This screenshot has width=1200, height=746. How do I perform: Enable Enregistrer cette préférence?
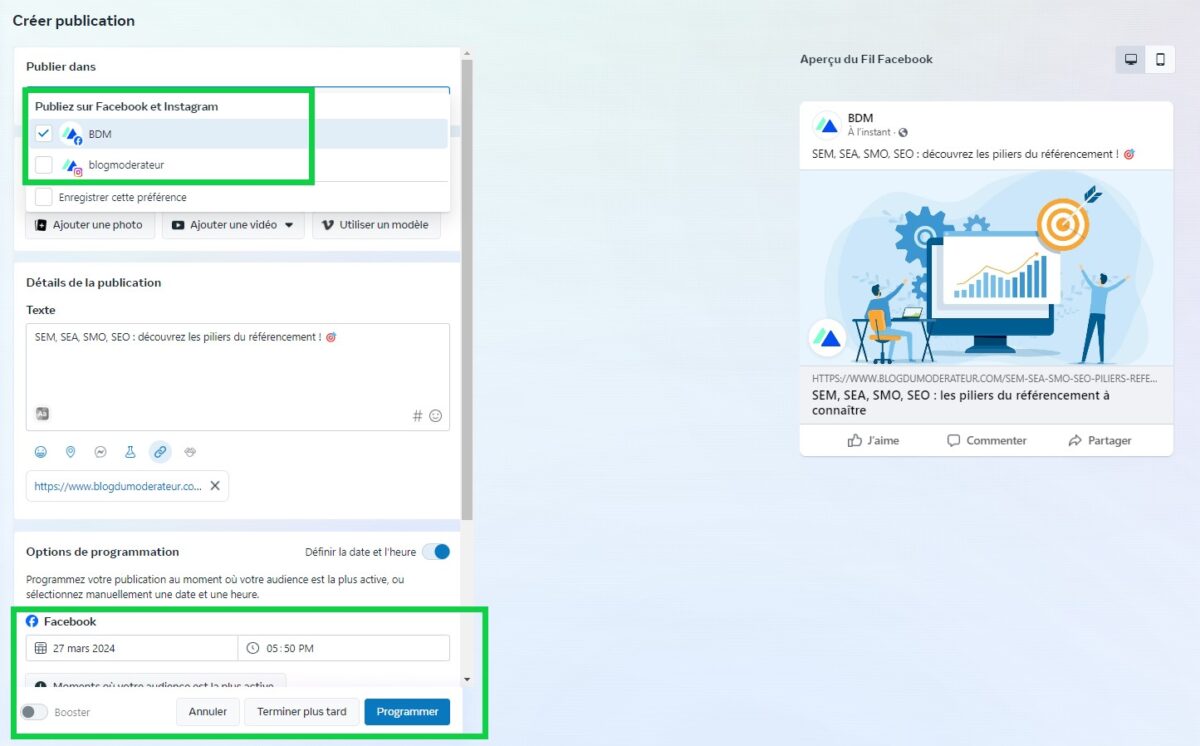(x=43, y=197)
